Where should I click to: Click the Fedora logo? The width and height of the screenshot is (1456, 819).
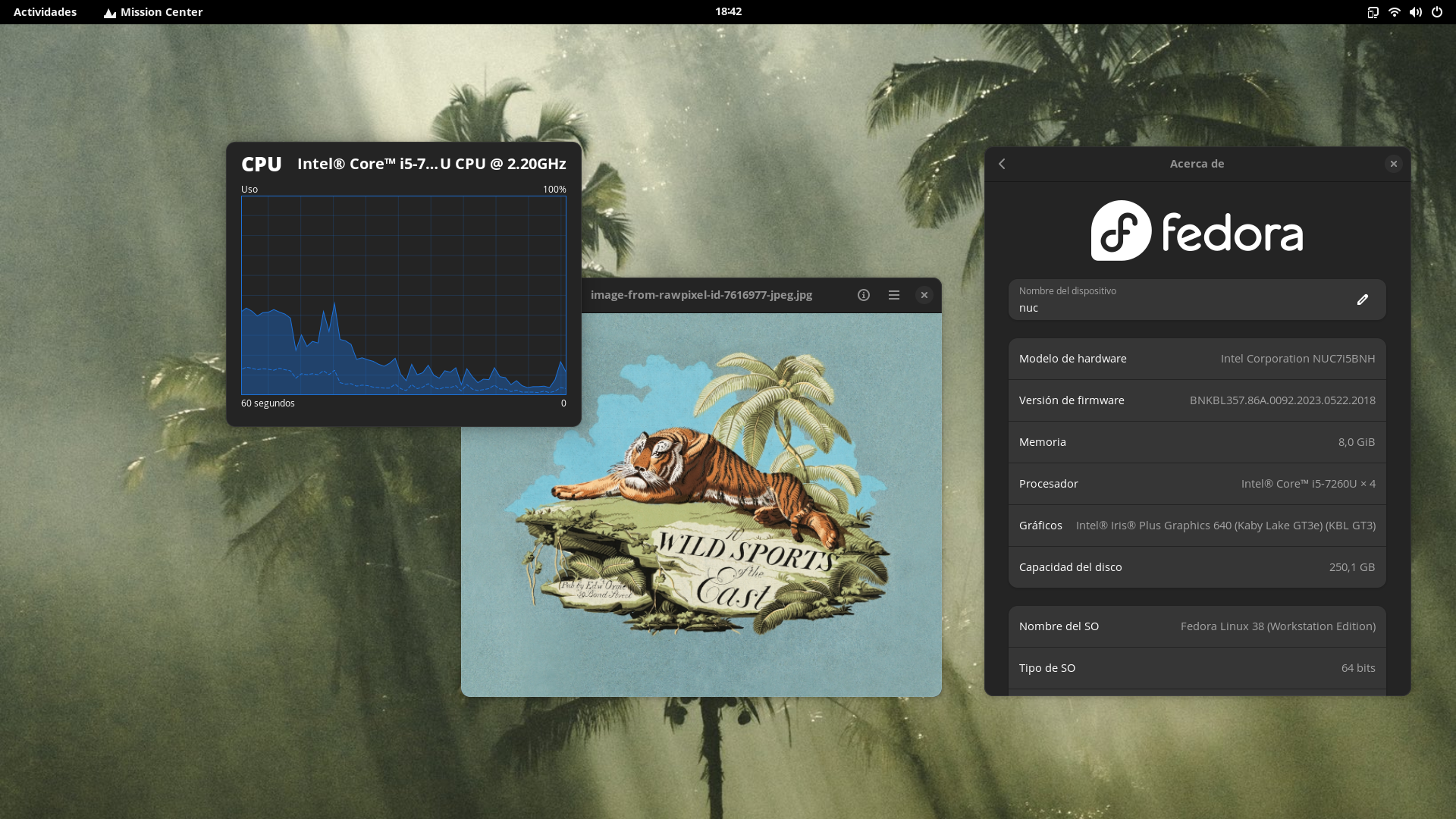coord(1197,231)
